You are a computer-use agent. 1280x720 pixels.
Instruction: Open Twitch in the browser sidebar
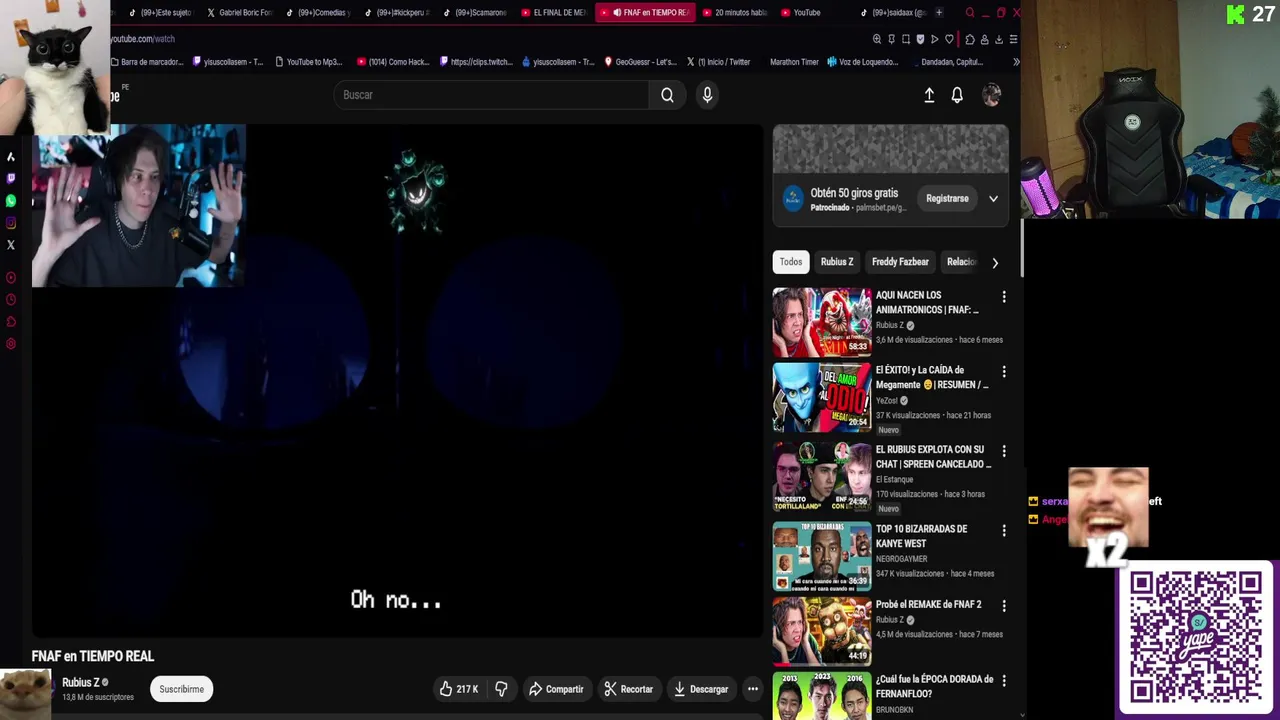coord(11,178)
